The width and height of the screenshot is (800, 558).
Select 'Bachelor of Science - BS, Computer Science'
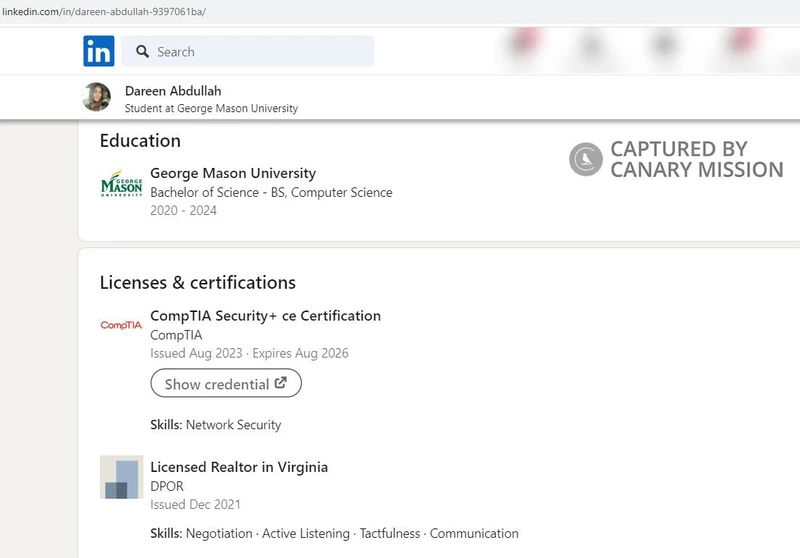271,192
